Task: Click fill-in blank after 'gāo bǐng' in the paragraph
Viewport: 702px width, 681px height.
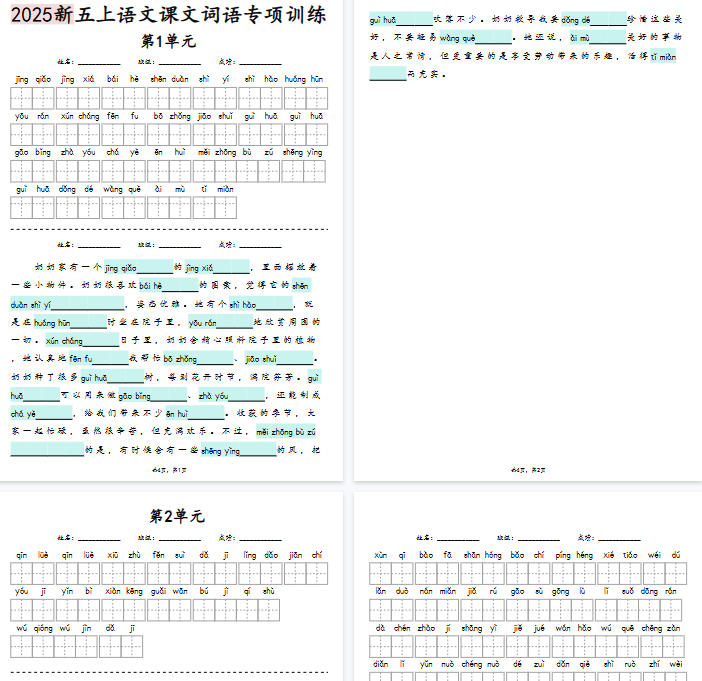Action: point(169,396)
